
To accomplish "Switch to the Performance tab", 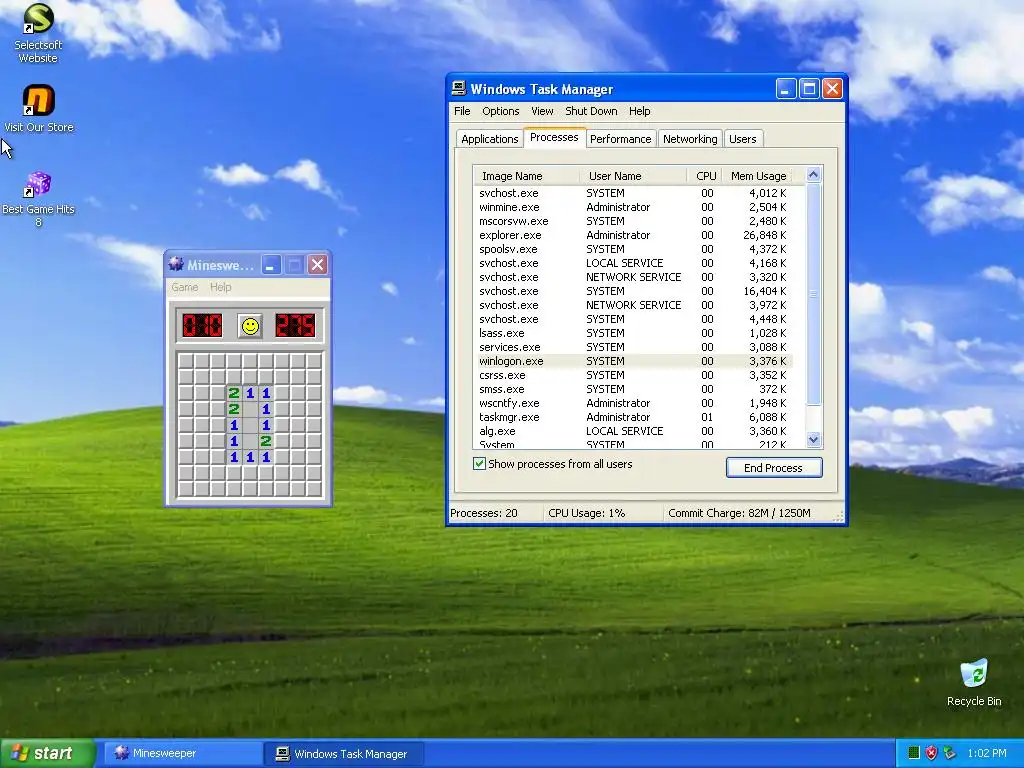I will [620, 138].
